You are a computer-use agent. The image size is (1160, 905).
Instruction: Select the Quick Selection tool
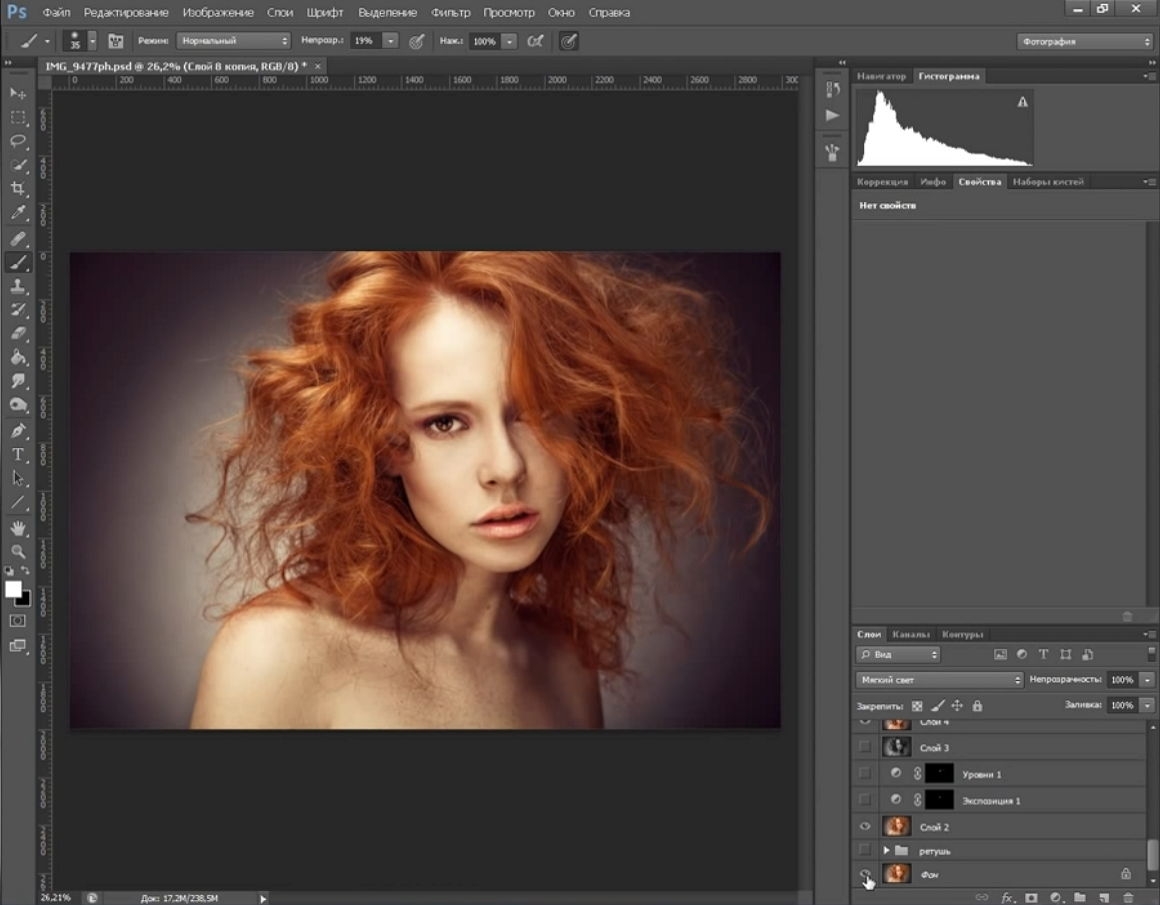[18, 165]
